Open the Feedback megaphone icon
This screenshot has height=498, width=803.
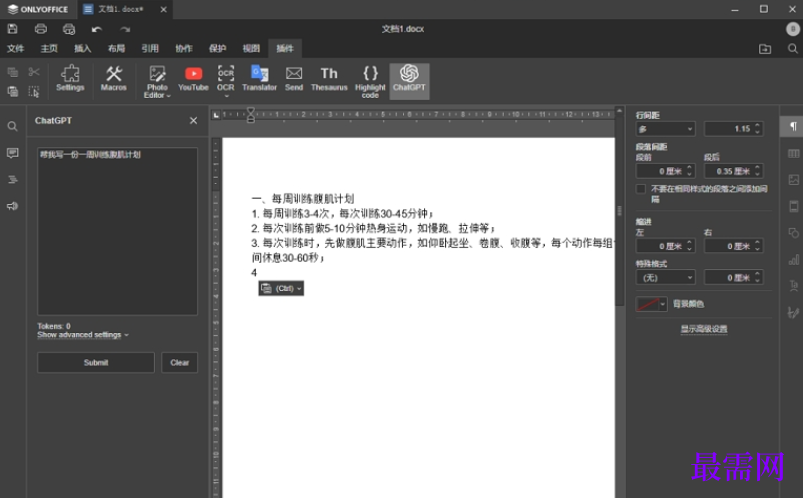pyautogui.click(x=13, y=206)
